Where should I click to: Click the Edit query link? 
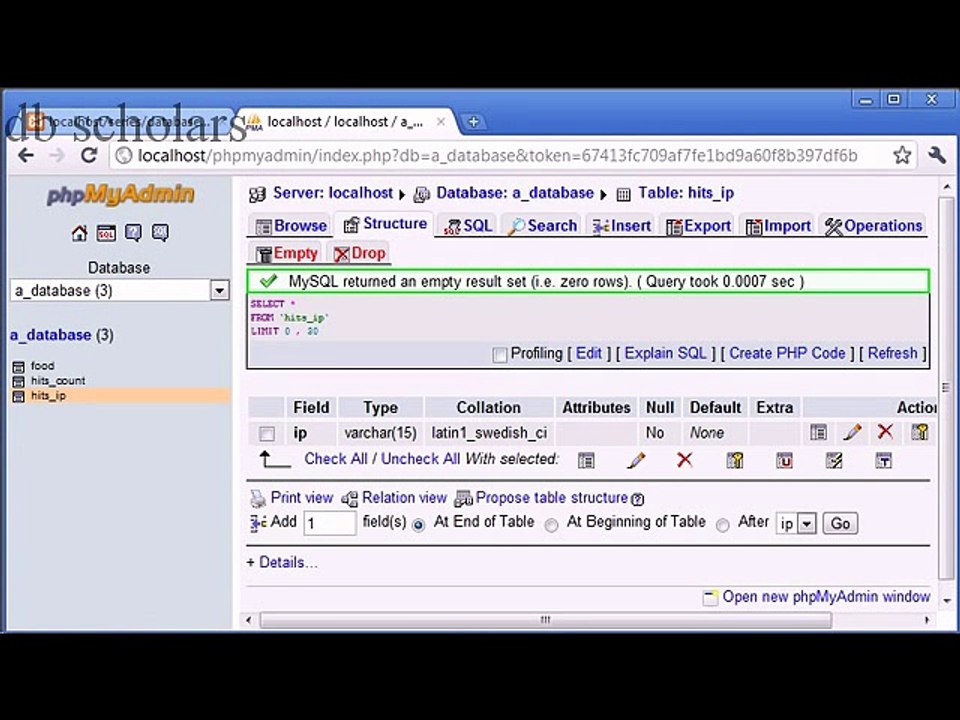[589, 353]
